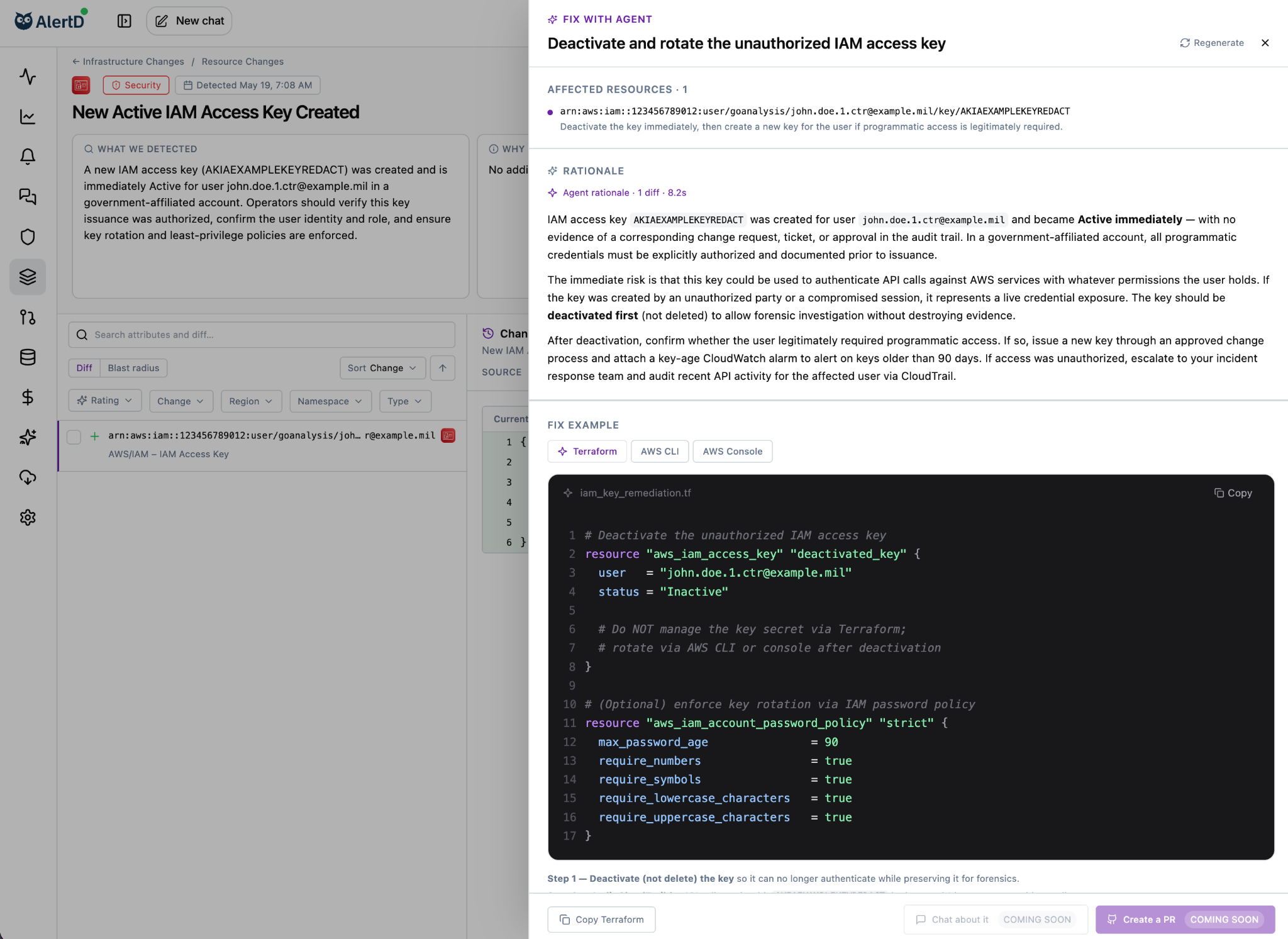Image resolution: width=1288 pixels, height=939 pixels.
Task: Click the Chat about it button
Action: pos(996,920)
